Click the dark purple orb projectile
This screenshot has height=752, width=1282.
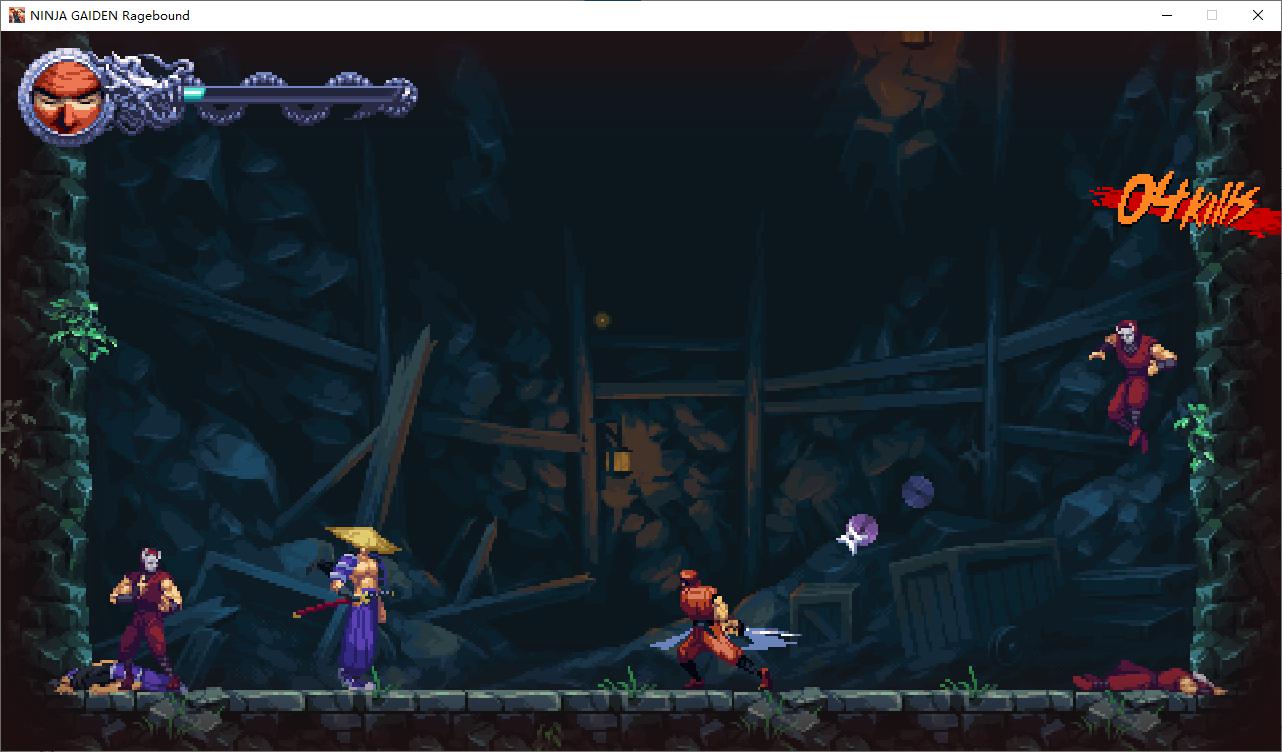(x=918, y=491)
